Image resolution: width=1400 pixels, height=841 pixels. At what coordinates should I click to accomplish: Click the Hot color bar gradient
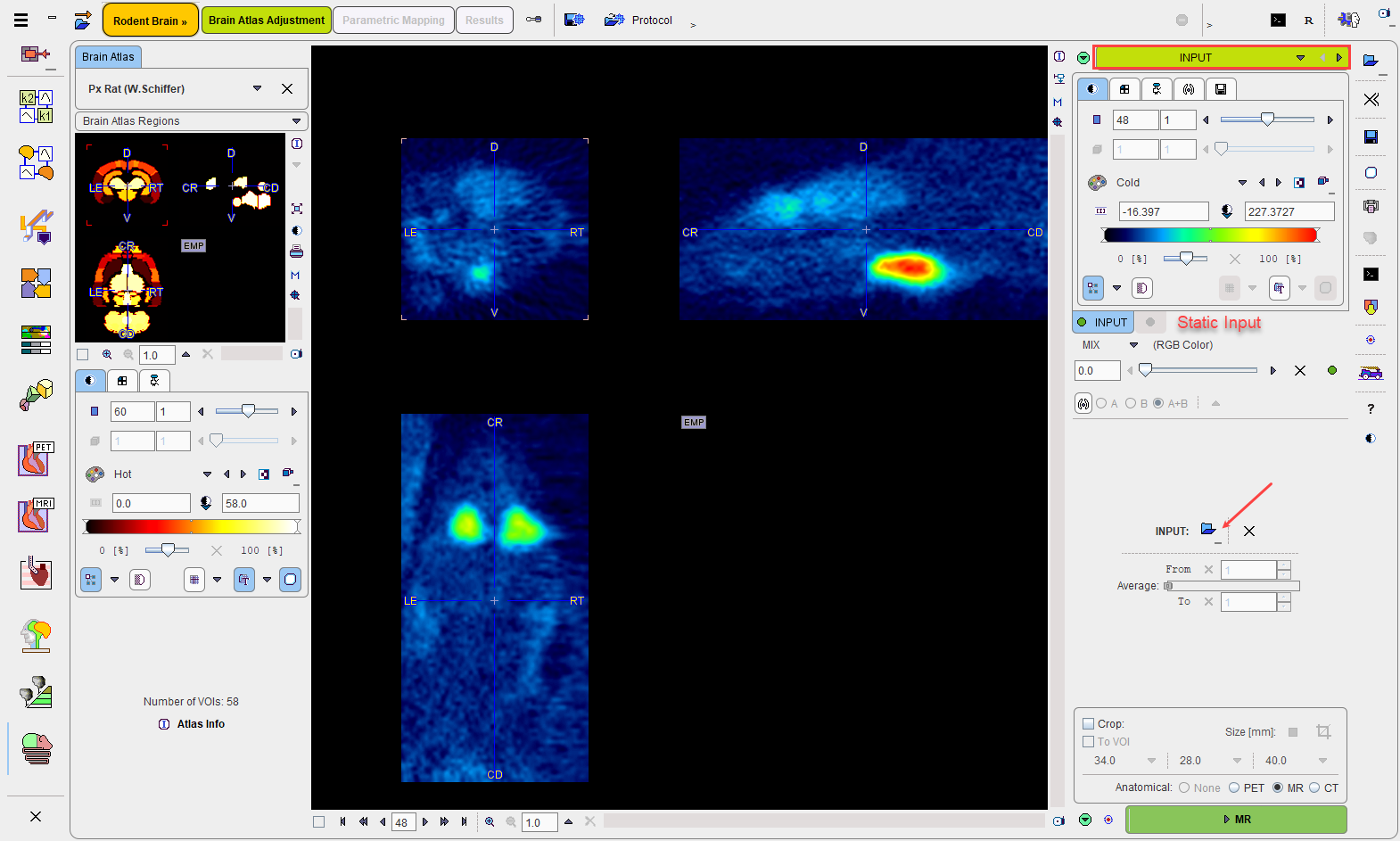pyautogui.click(x=192, y=526)
